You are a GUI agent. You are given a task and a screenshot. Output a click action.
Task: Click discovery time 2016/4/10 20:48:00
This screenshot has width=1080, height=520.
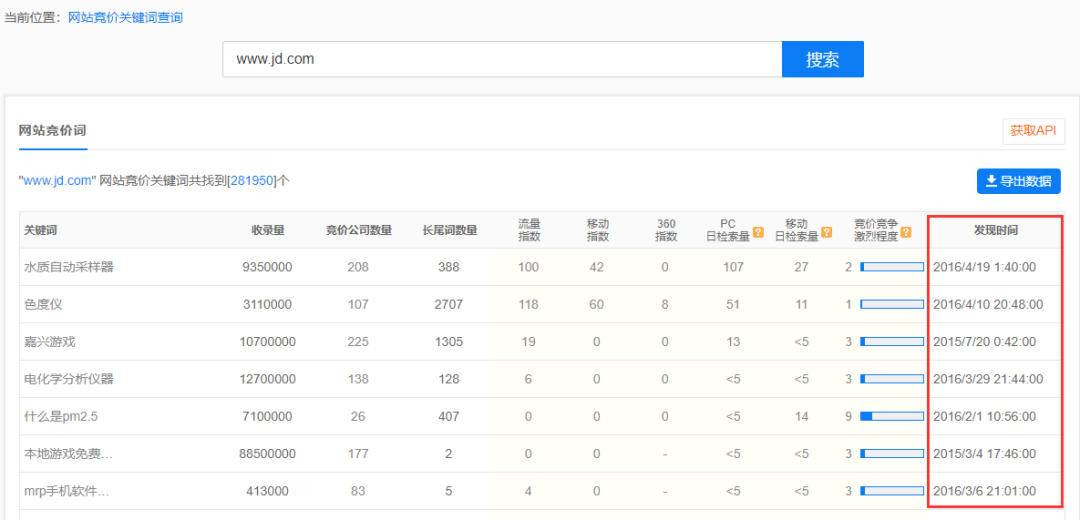(988, 304)
